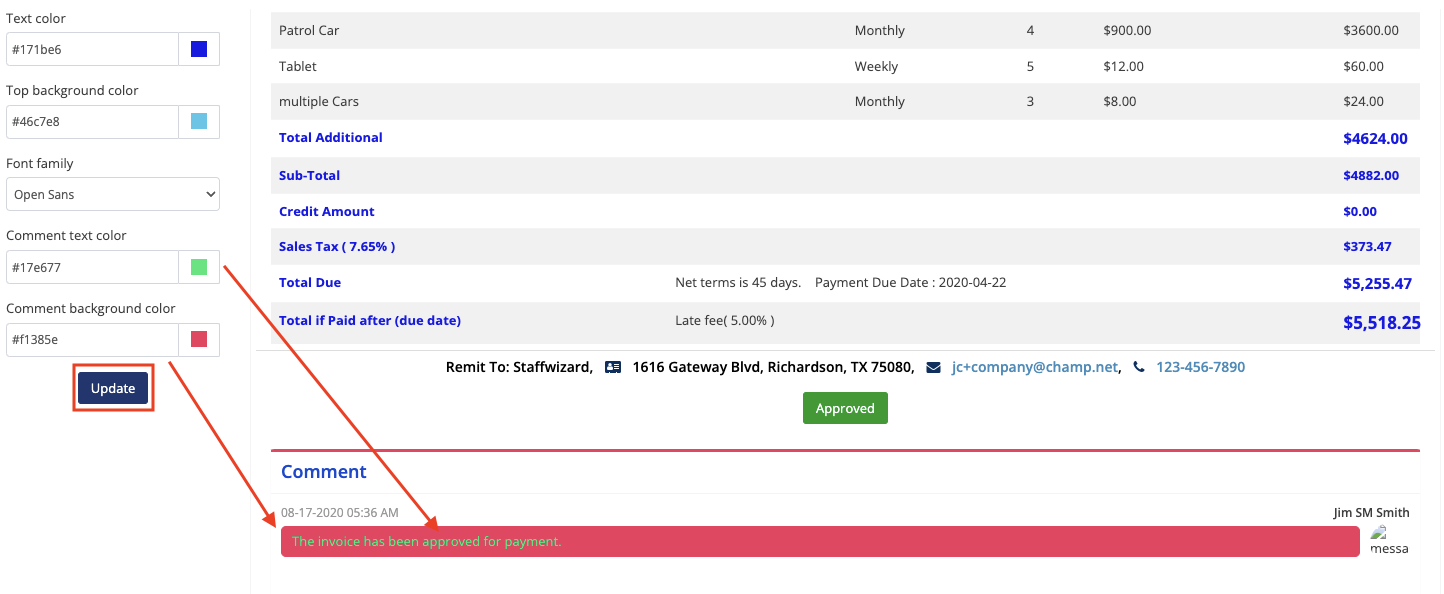Click the Update button
1444x594 pixels.
113,389
